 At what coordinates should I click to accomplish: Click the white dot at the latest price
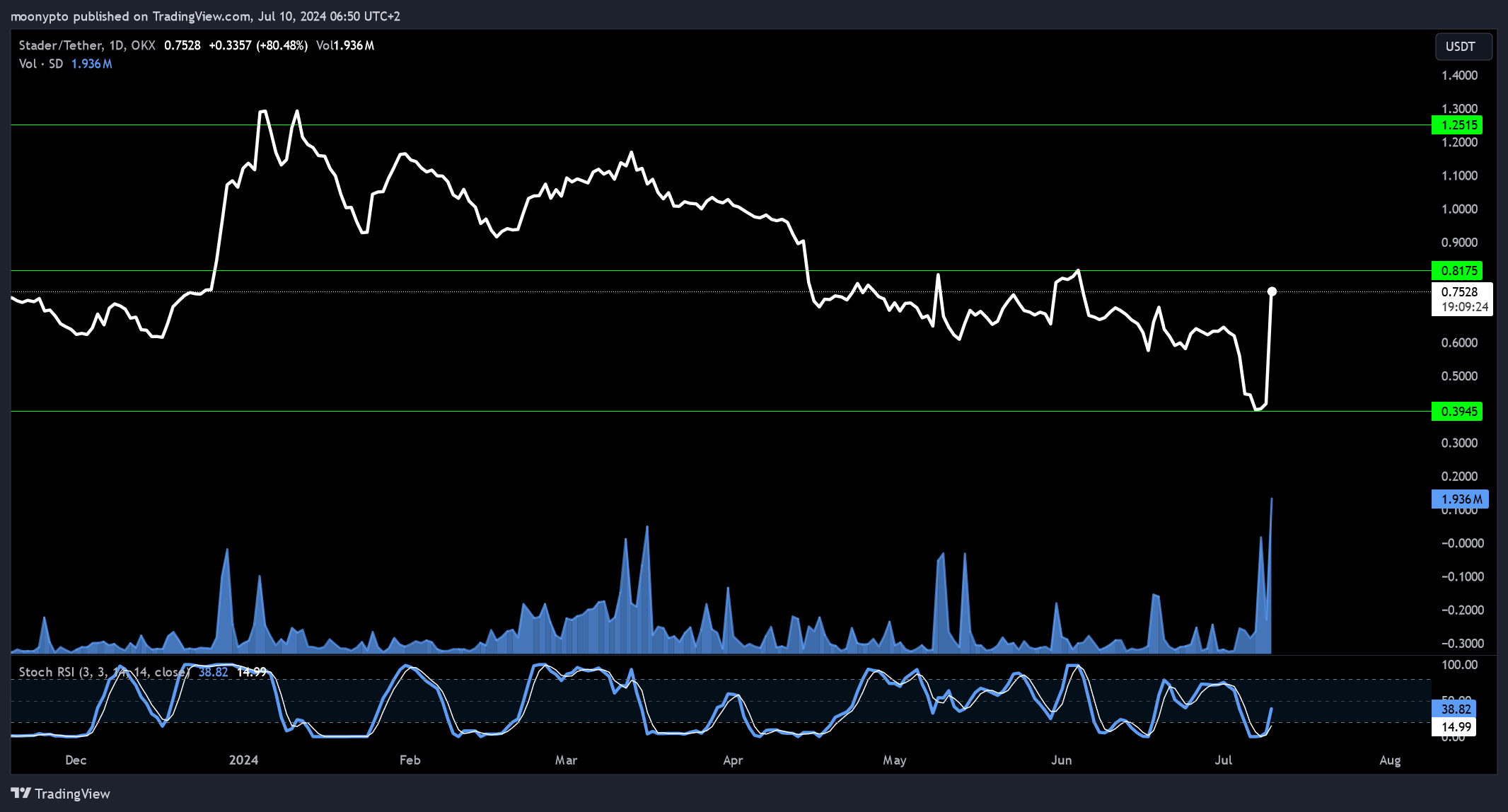1272,291
